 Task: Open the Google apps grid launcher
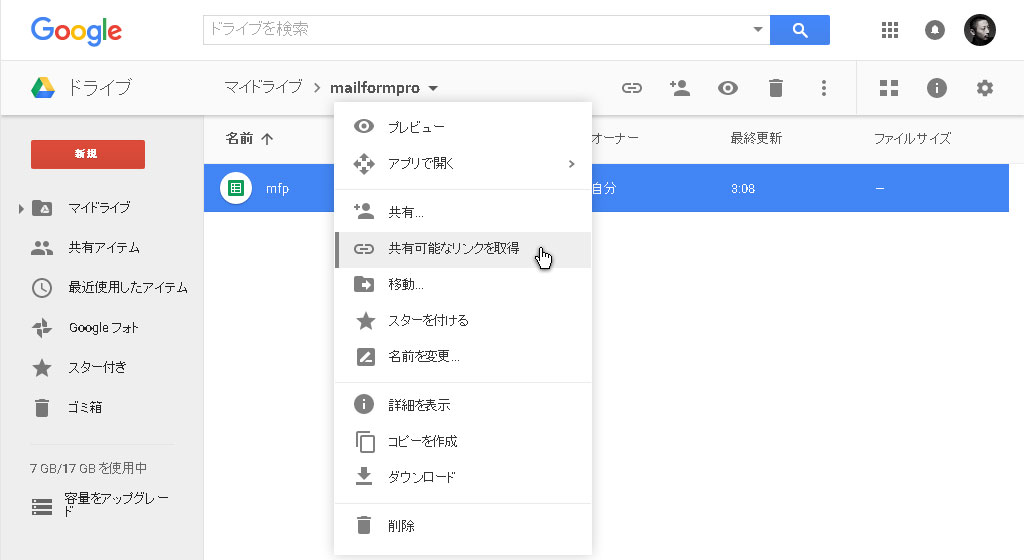890,30
